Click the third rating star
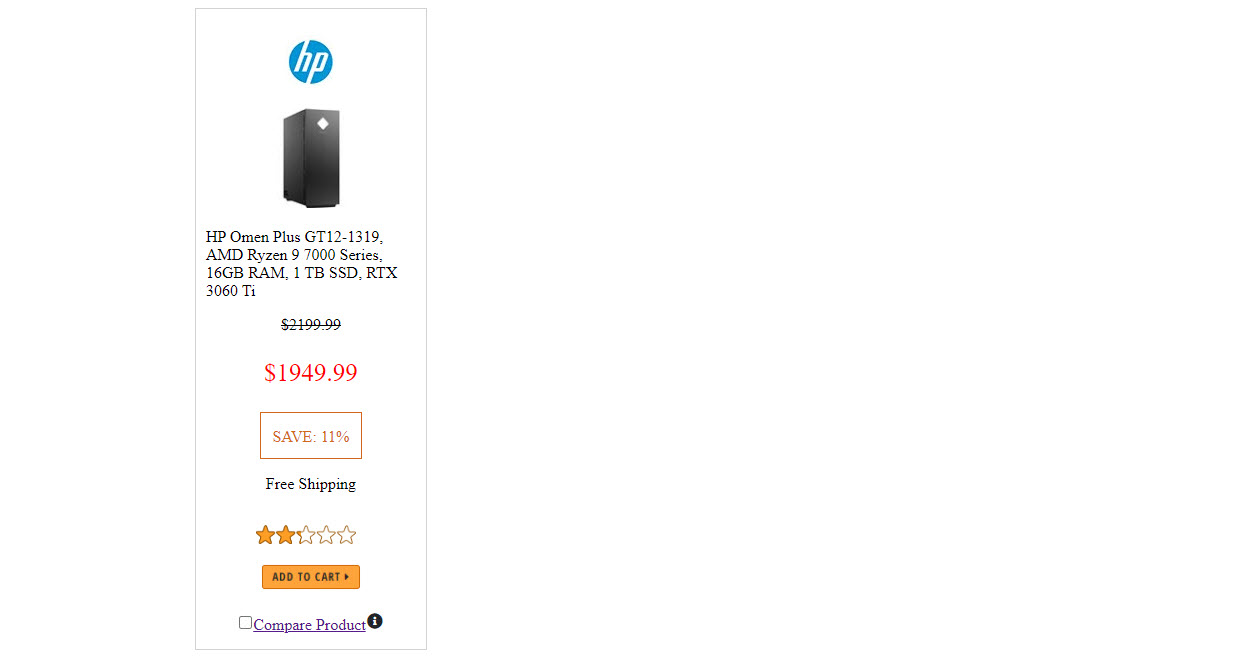Viewport: 1237px width, 661px height. click(x=306, y=535)
